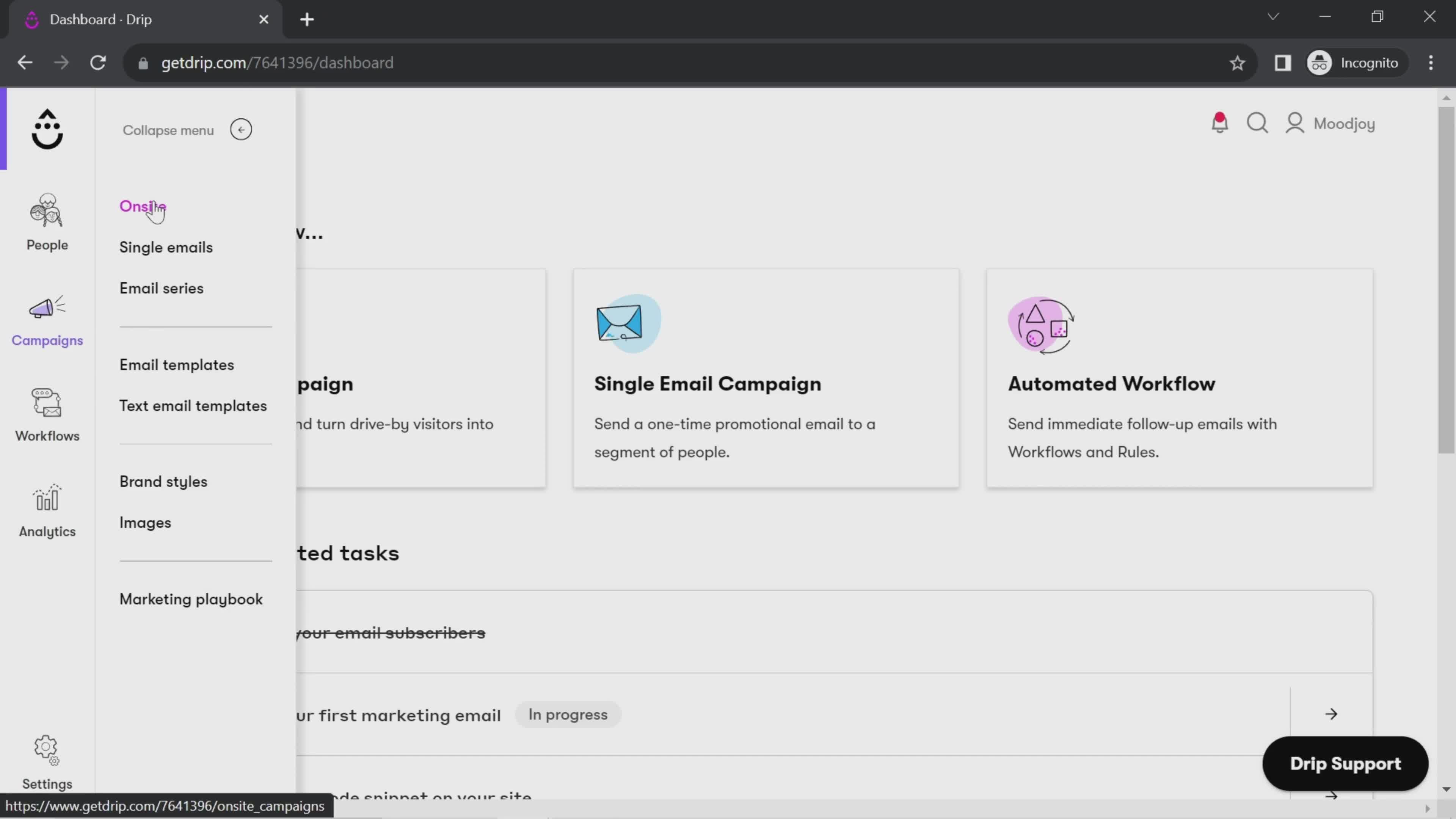Viewport: 1456px width, 819px height.
Task: Open a new browser tab
Action: [307, 20]
